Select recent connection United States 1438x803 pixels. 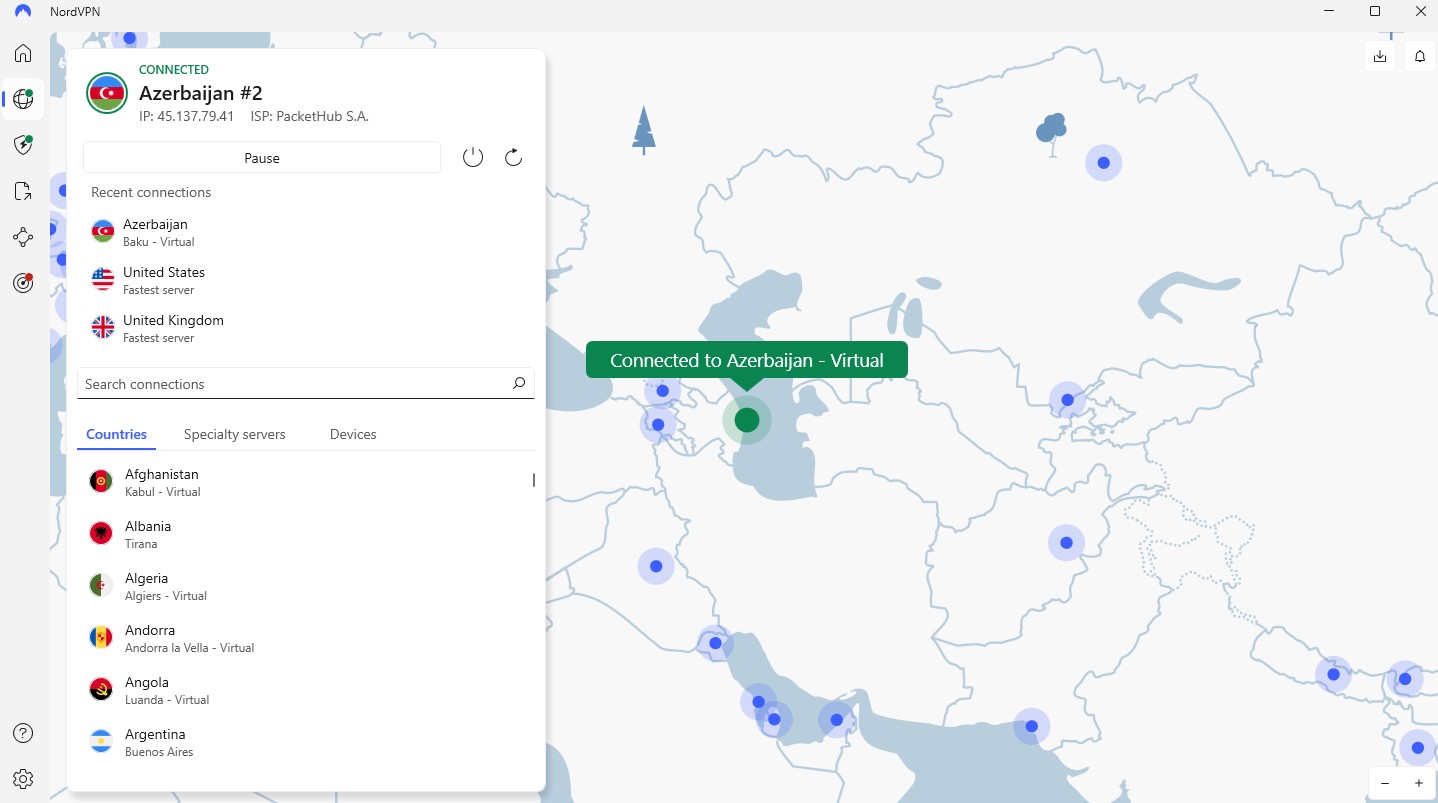(306, 280)
